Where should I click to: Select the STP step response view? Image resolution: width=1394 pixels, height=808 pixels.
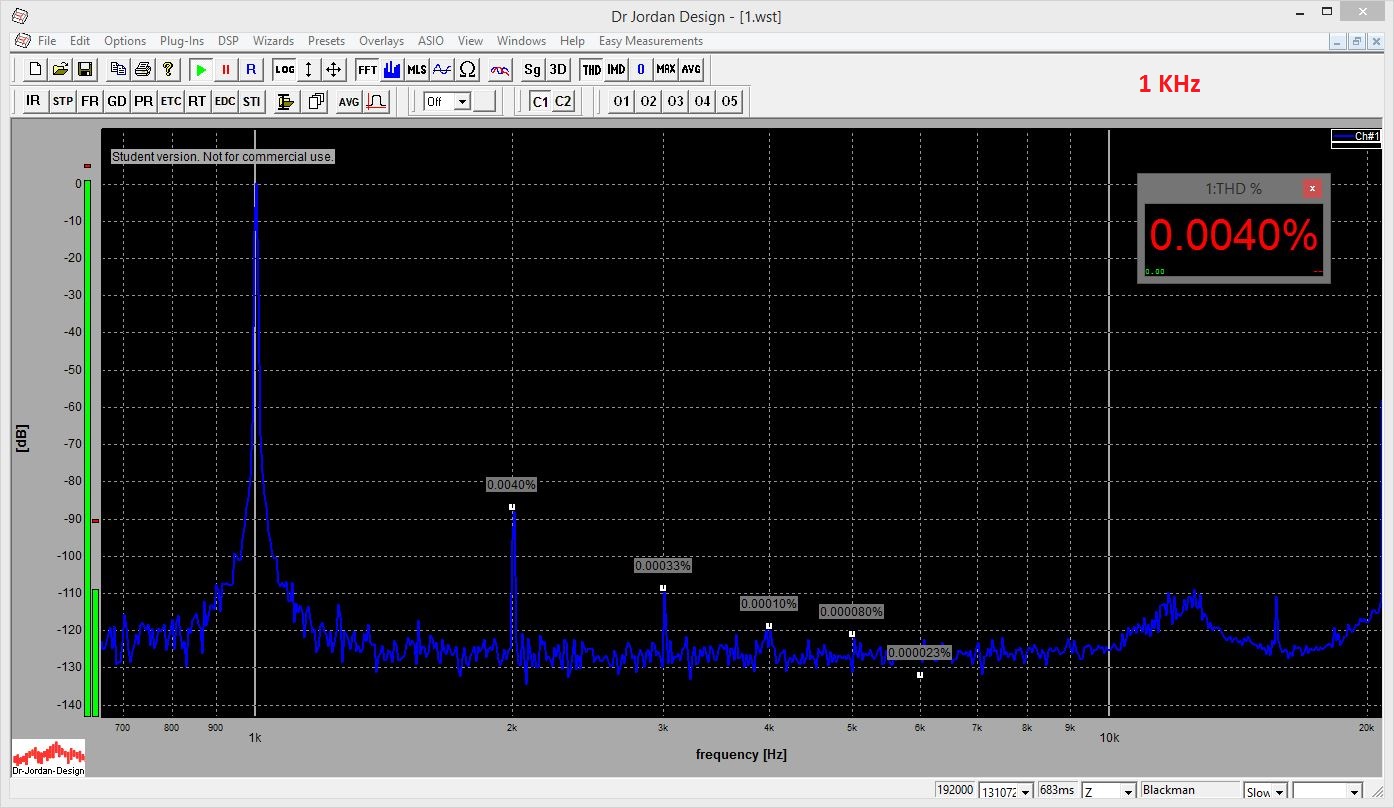[63, 101]
